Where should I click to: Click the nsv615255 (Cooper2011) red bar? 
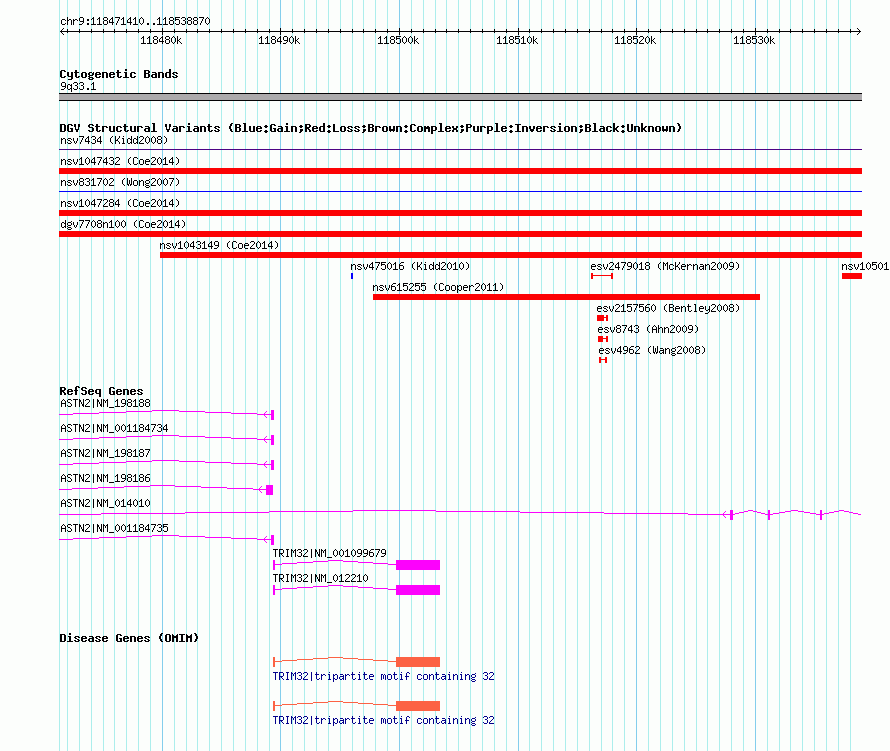[566, 297]
